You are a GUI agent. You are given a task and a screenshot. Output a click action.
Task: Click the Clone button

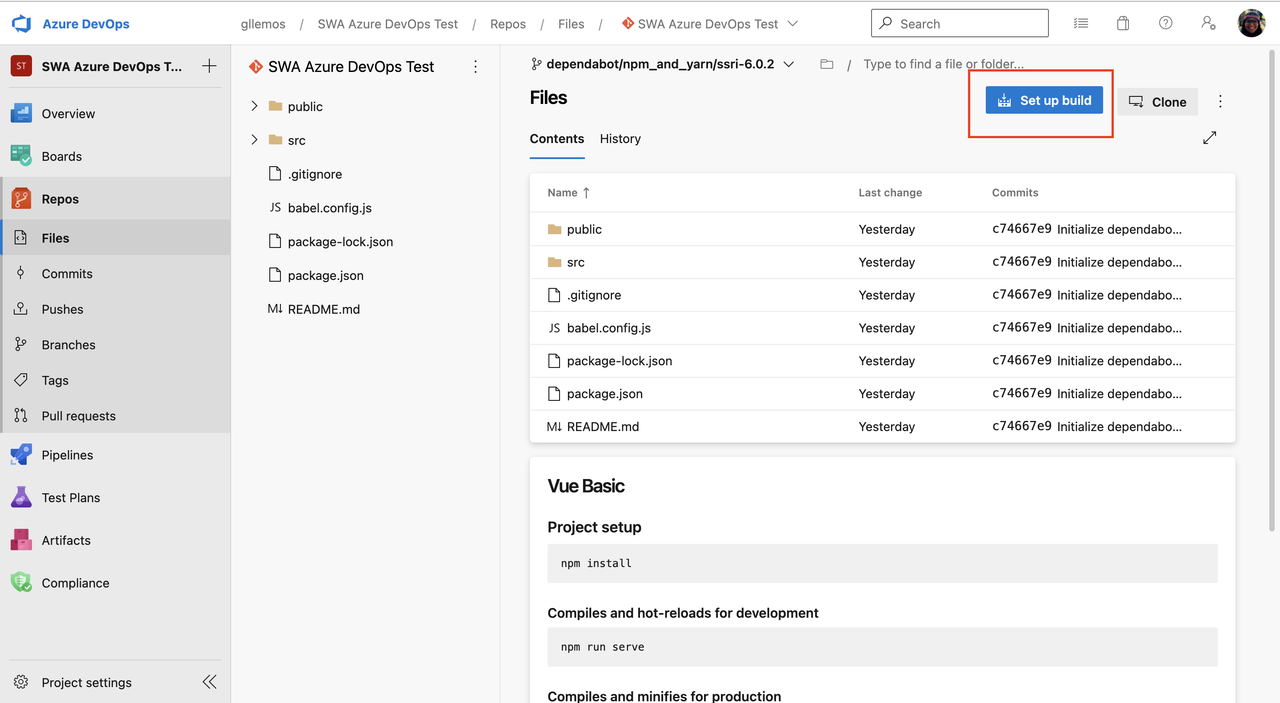click(1157, 101)
